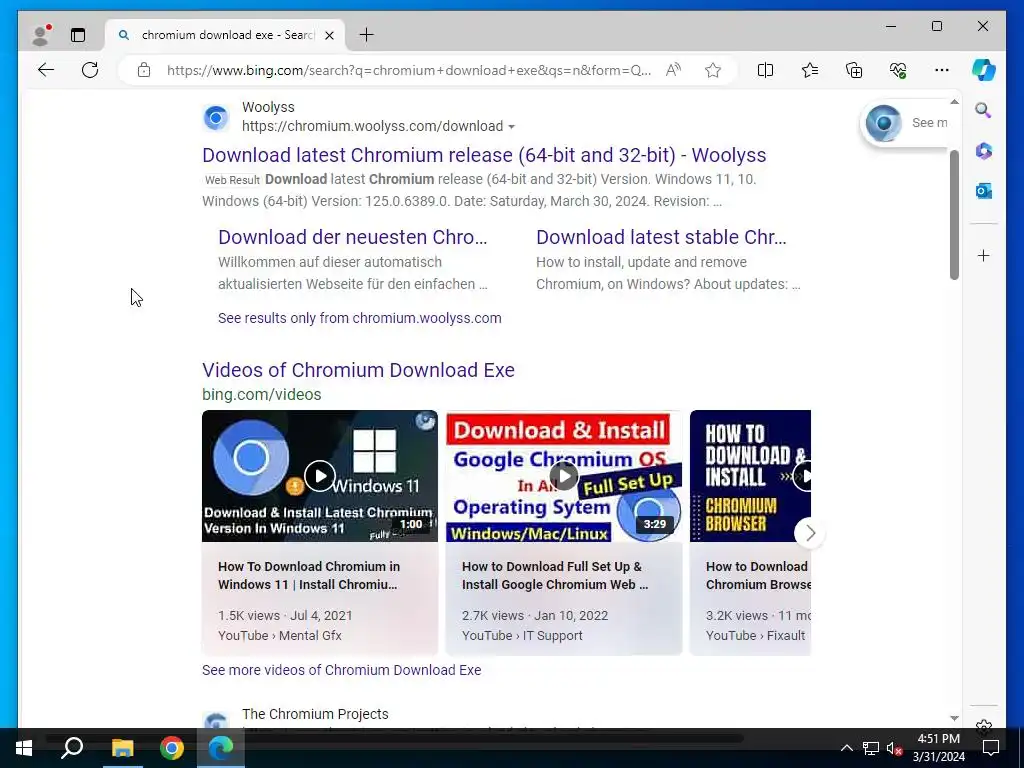This screenshot has width=1024, height=768.
Task: Add this page to favorites star
Action: pyautogui.click(x=713, y=70)
